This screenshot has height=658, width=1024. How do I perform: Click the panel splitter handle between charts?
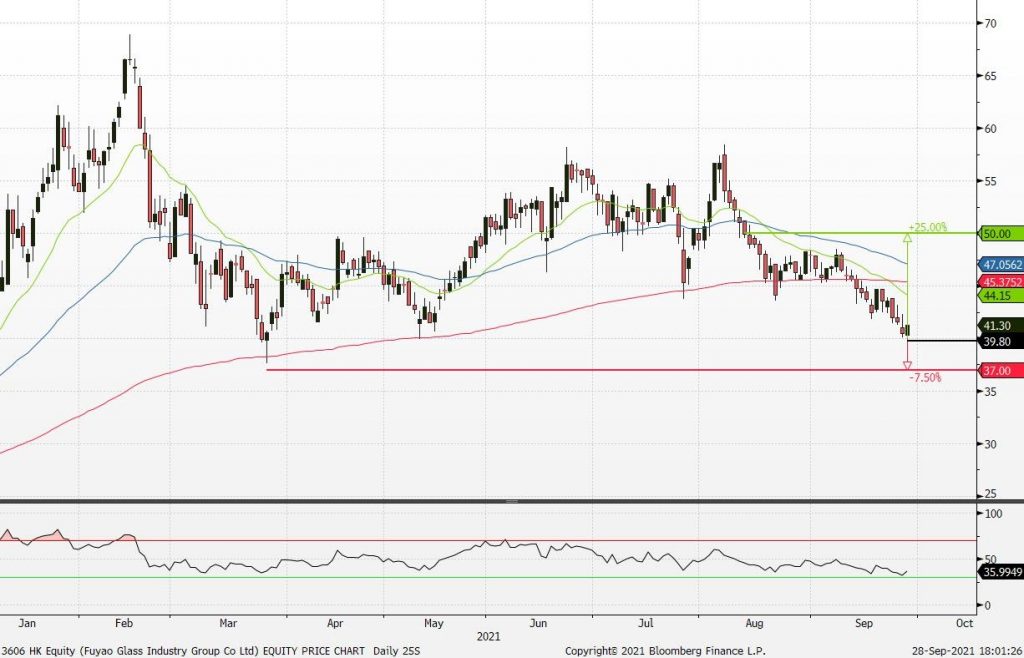click(x=511, y=501)
